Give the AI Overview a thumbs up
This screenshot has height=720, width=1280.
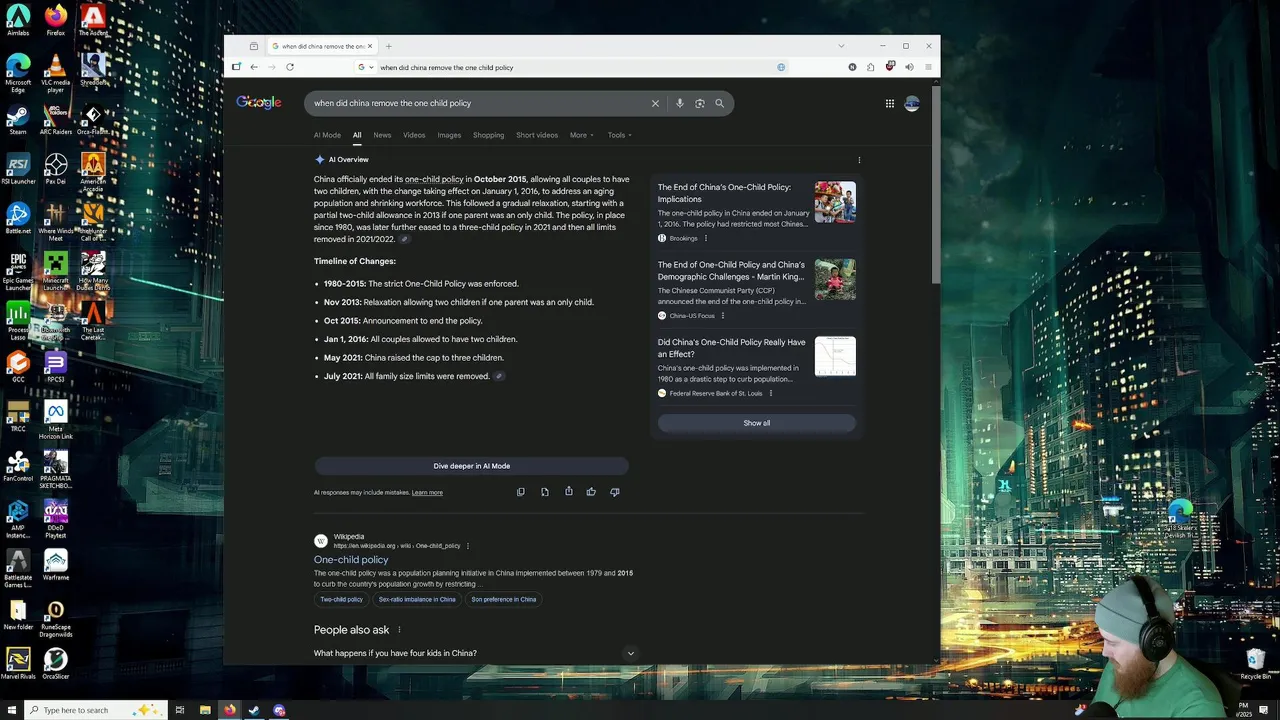591,492
